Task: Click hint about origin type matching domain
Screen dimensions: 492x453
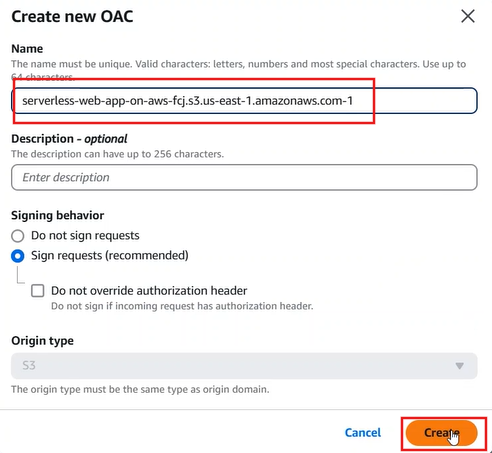Action: click(140, 389)
